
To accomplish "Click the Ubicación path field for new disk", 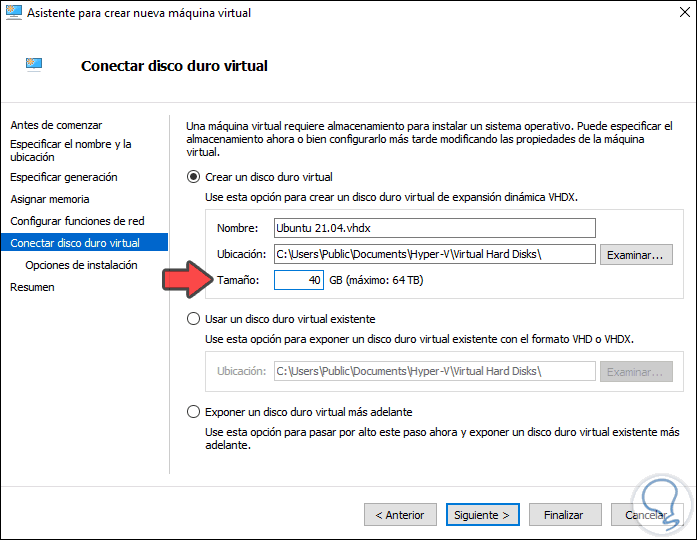I will (x=434, y=254).
